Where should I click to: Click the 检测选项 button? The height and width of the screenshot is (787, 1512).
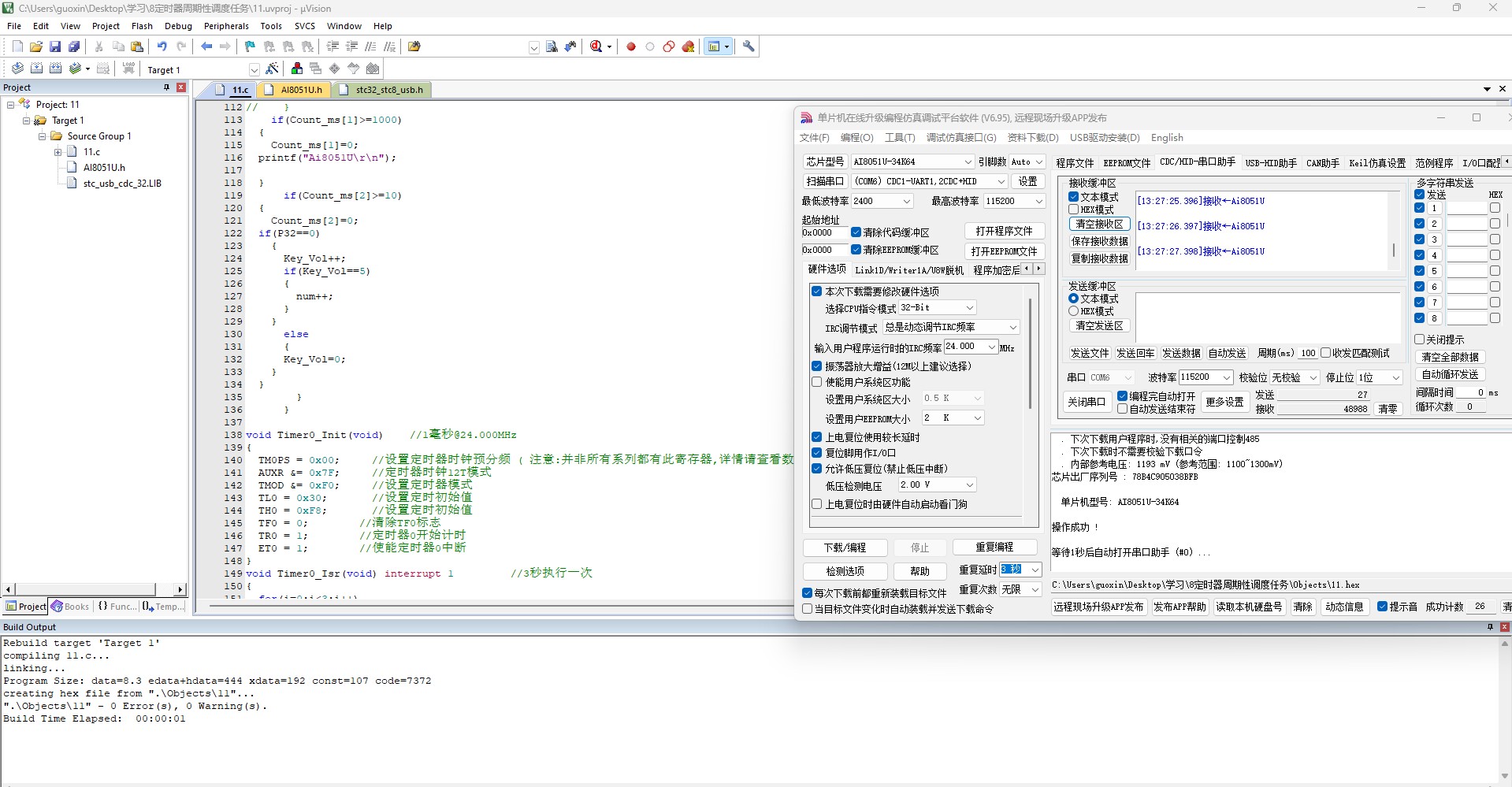(845, 571)
